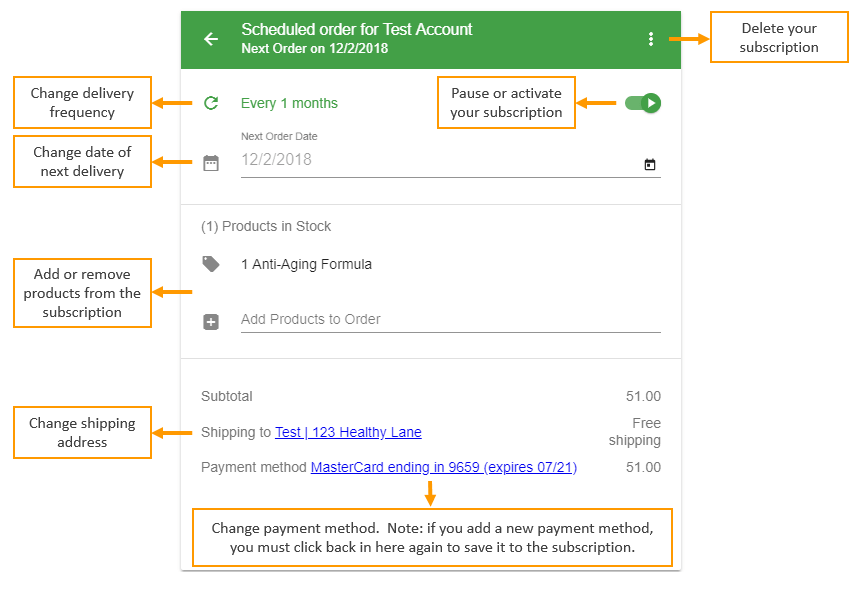Image resolution: width=861 pixels, height=589 pixels.
Task: Click the Pause or activate your subscription callout
Action: (x=506, y=103)
